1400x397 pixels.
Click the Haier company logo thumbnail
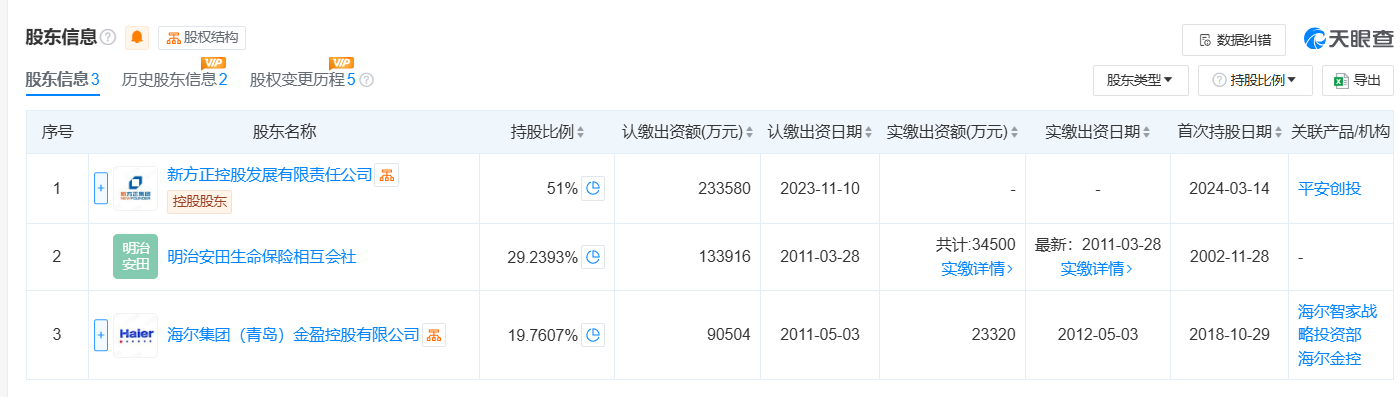click(135, 335)
